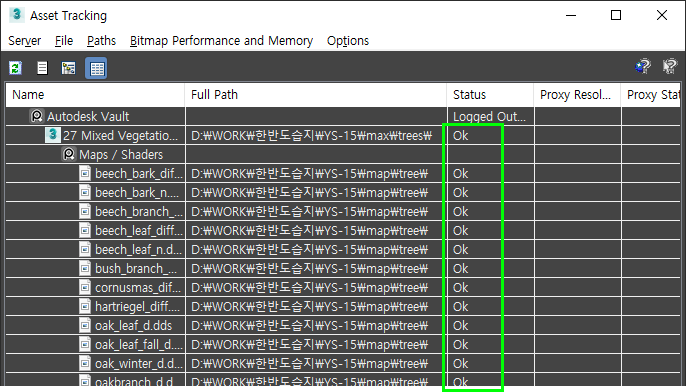Open the Help globe icon
This screenshot has height=392, width=686.
point(643,67)
